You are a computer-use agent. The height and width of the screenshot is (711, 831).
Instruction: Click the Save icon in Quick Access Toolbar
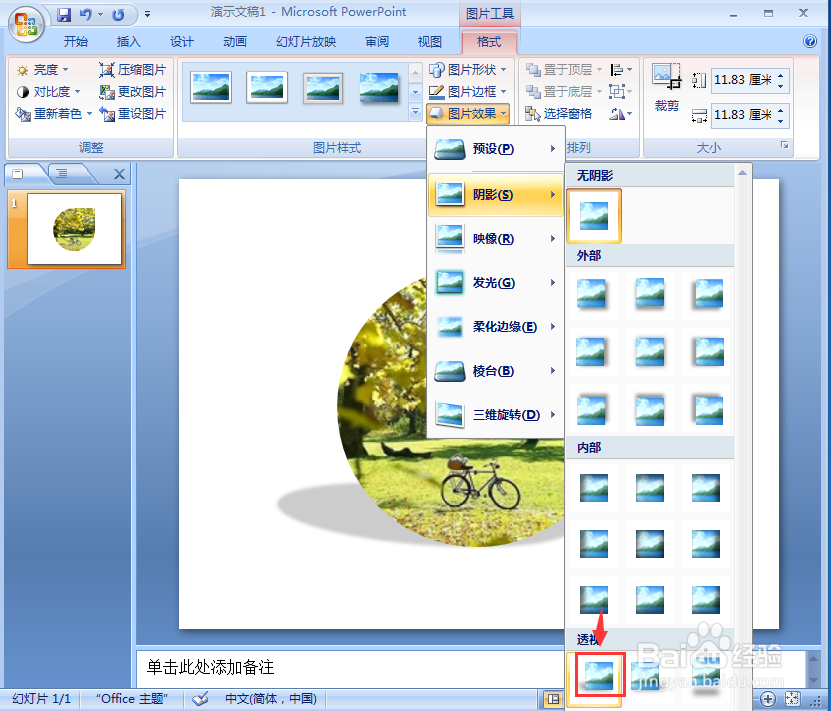coord(63,12)
